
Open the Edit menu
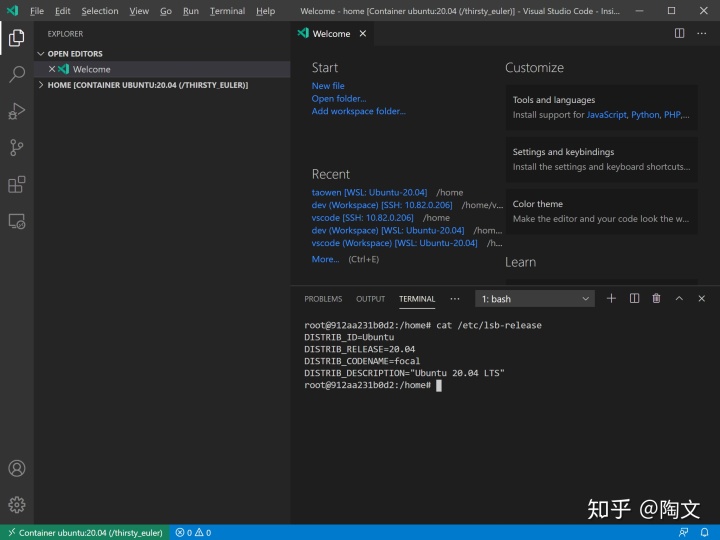pyautogui.click(x=62, y=11)
